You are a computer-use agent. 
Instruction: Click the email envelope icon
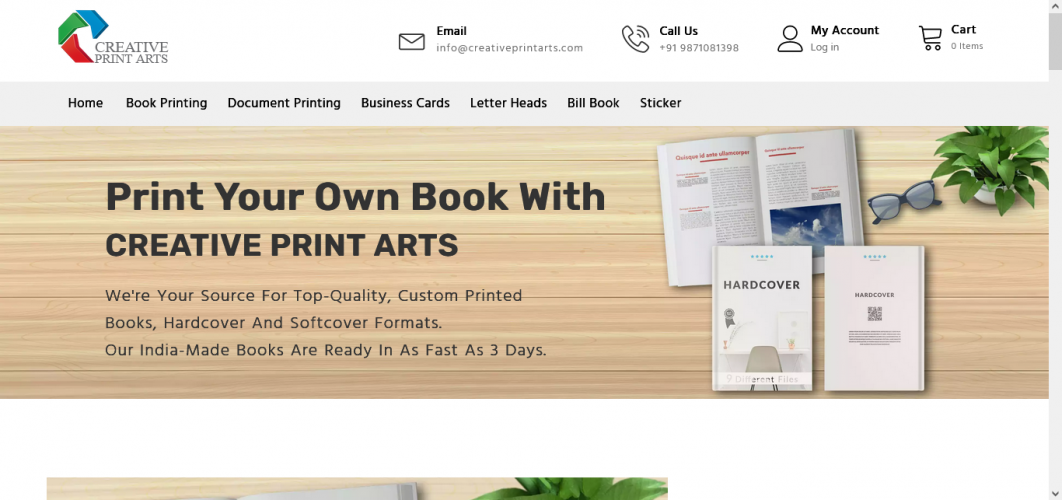[412, 41]
